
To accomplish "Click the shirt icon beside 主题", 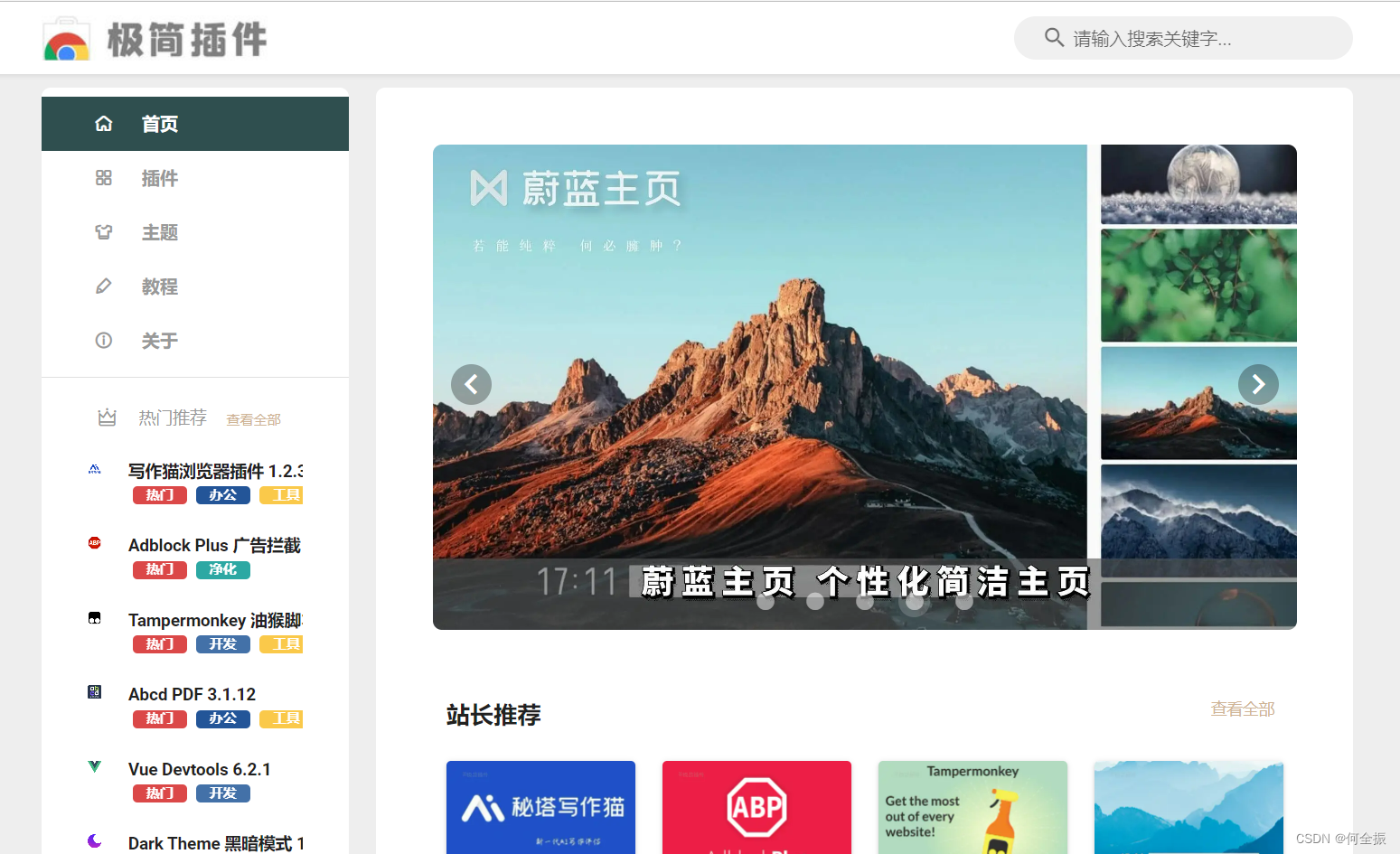I will click(x=104, y=232).
